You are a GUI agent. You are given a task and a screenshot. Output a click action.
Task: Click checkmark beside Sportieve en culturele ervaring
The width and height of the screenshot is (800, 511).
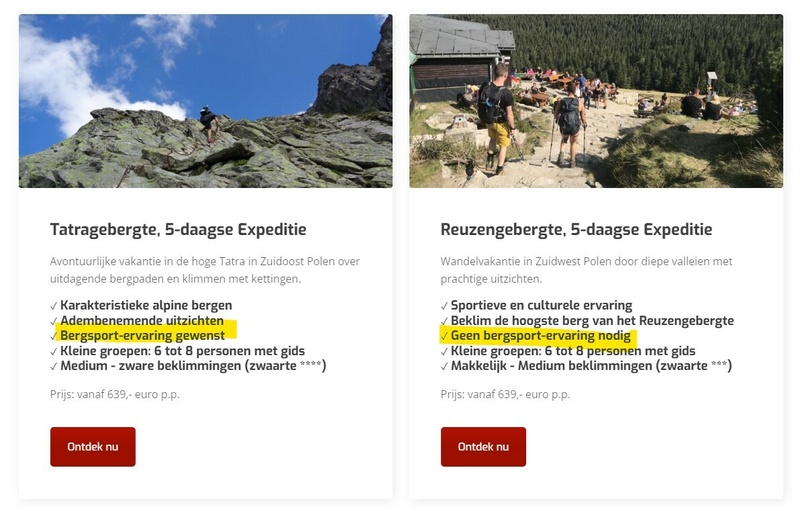pyautogui.click(x=444, y=306)
